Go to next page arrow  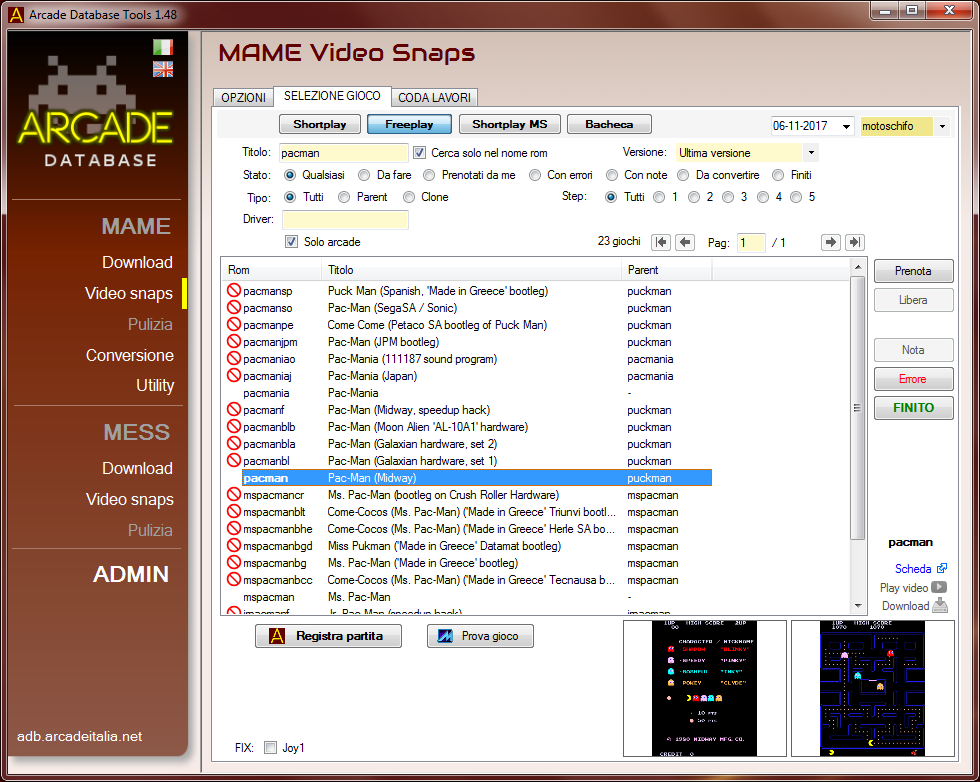[x=830, y=242]
